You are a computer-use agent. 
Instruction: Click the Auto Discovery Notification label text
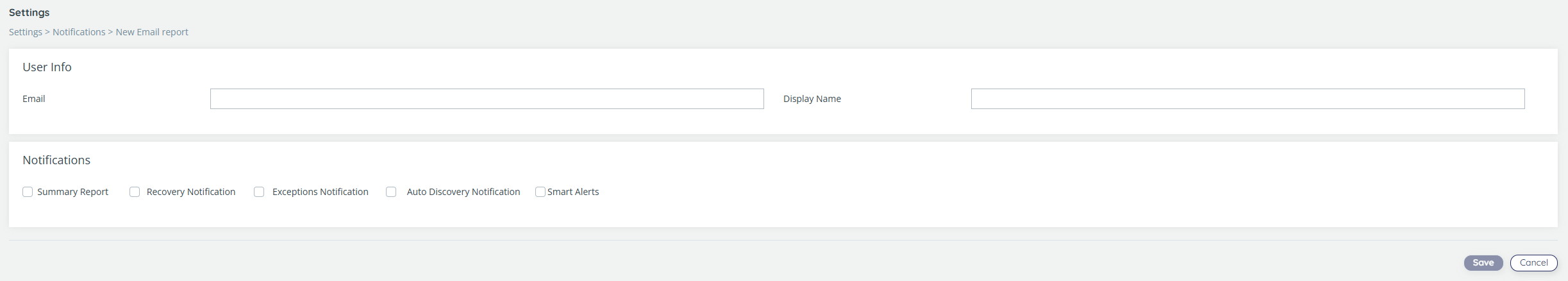tap(463, 192)
